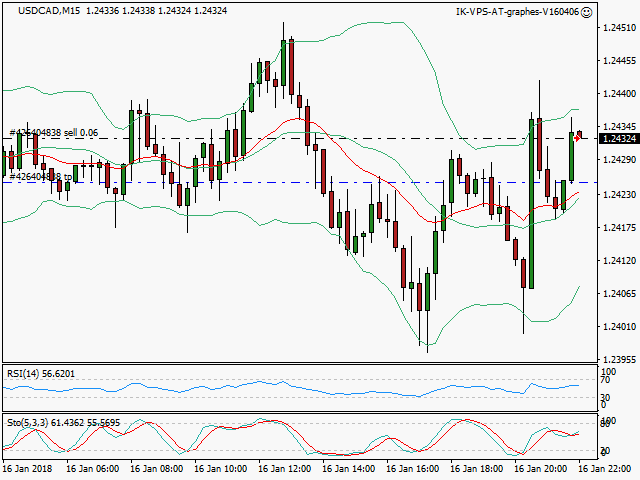The image size is (640, 480).
Task: Click the tall green candle at 20:00
Action: [x=531, y=200]
